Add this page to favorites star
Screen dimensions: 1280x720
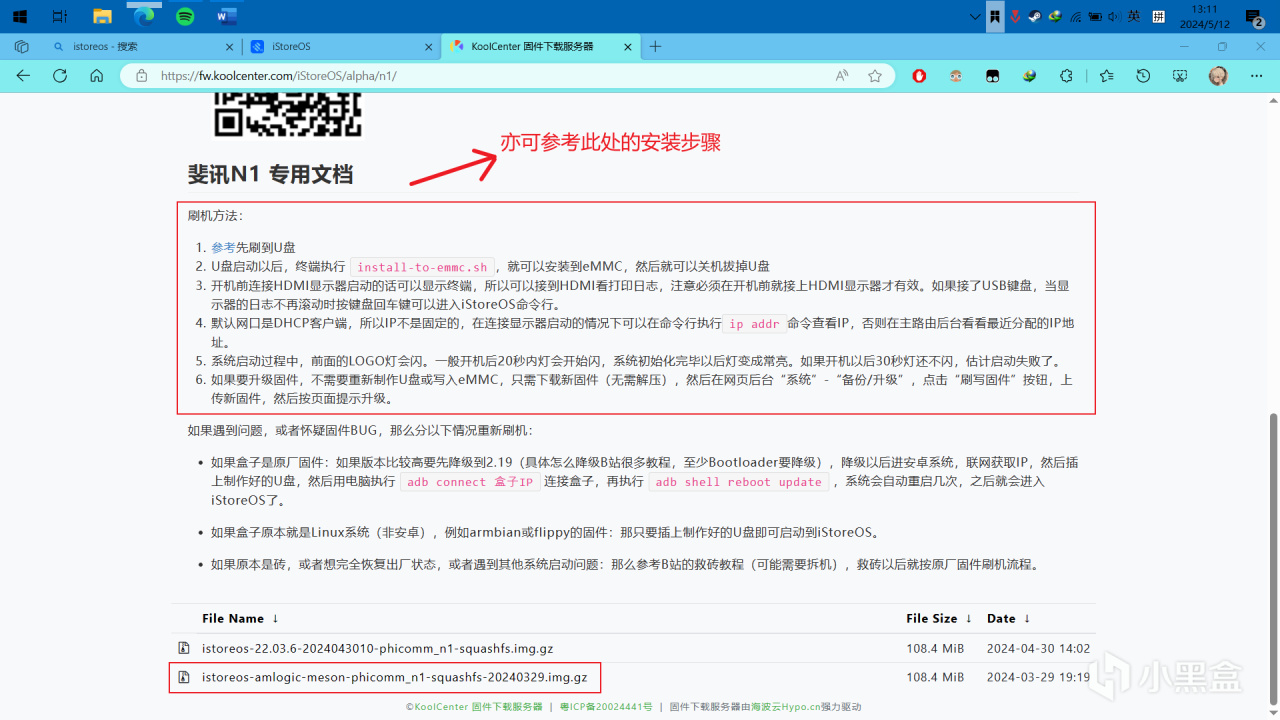click(x=875, y=76)
